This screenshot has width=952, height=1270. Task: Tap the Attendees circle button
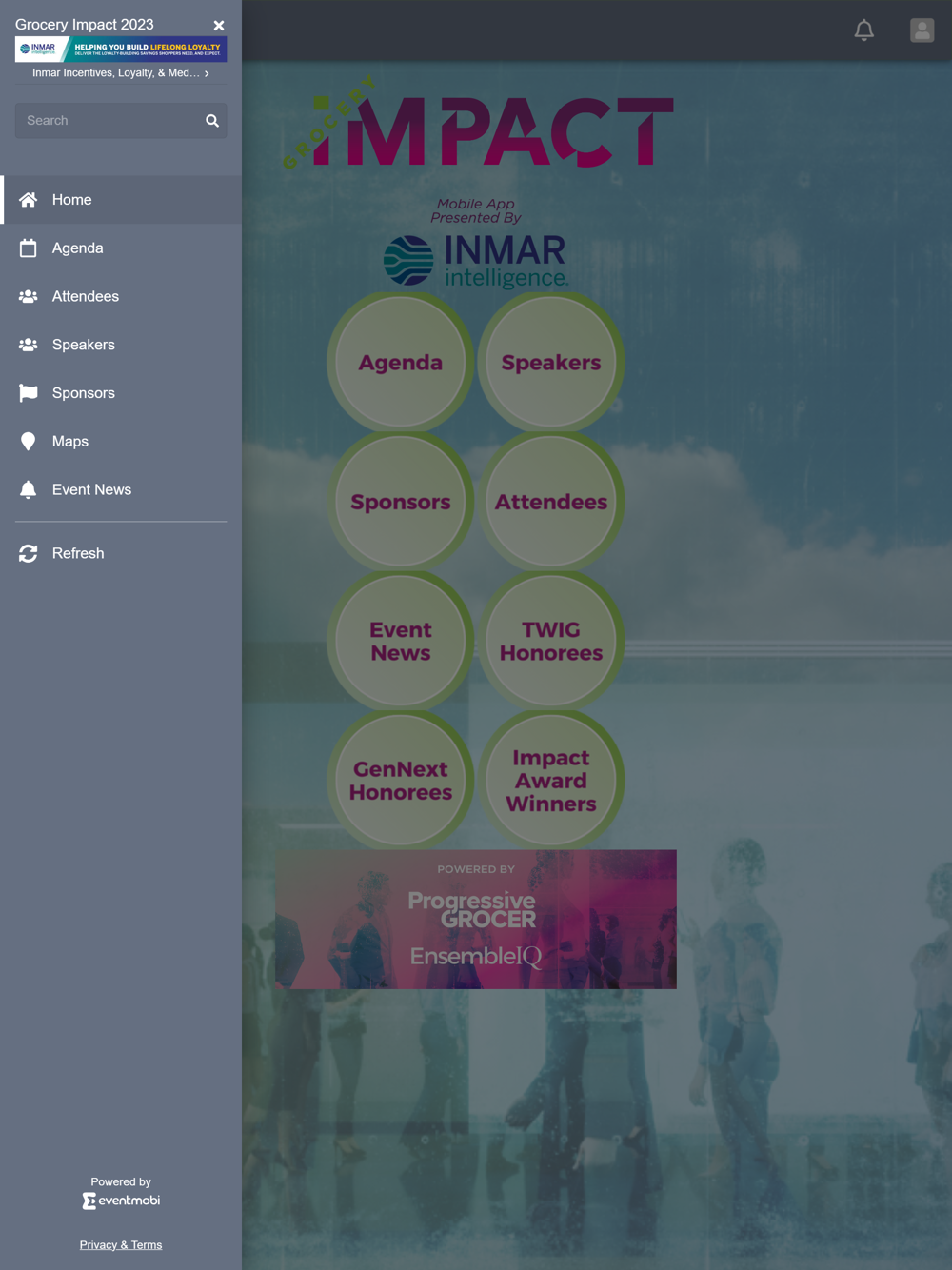[x=551, y=502]
